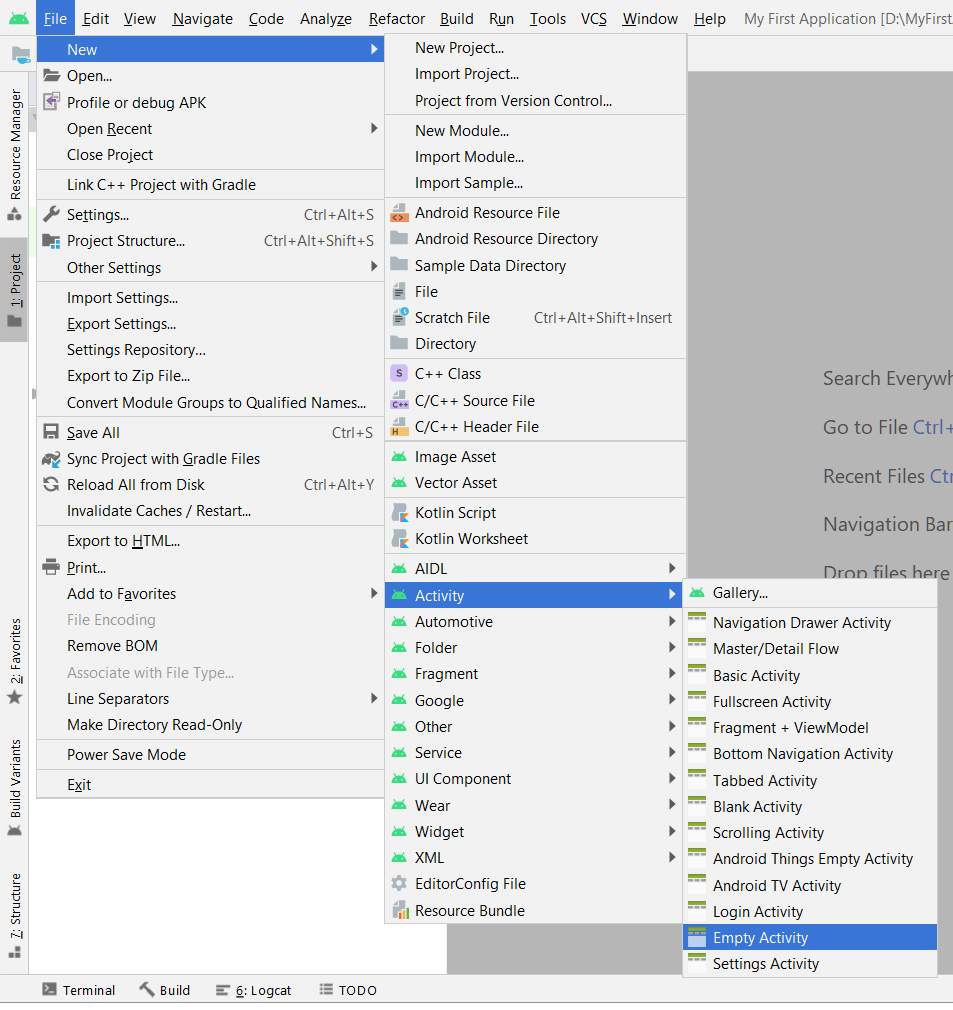The width and height of the screenshot is (953, 1010).
Task: Open the 6: Logcat tool window
Action: [x=254, y=990]
